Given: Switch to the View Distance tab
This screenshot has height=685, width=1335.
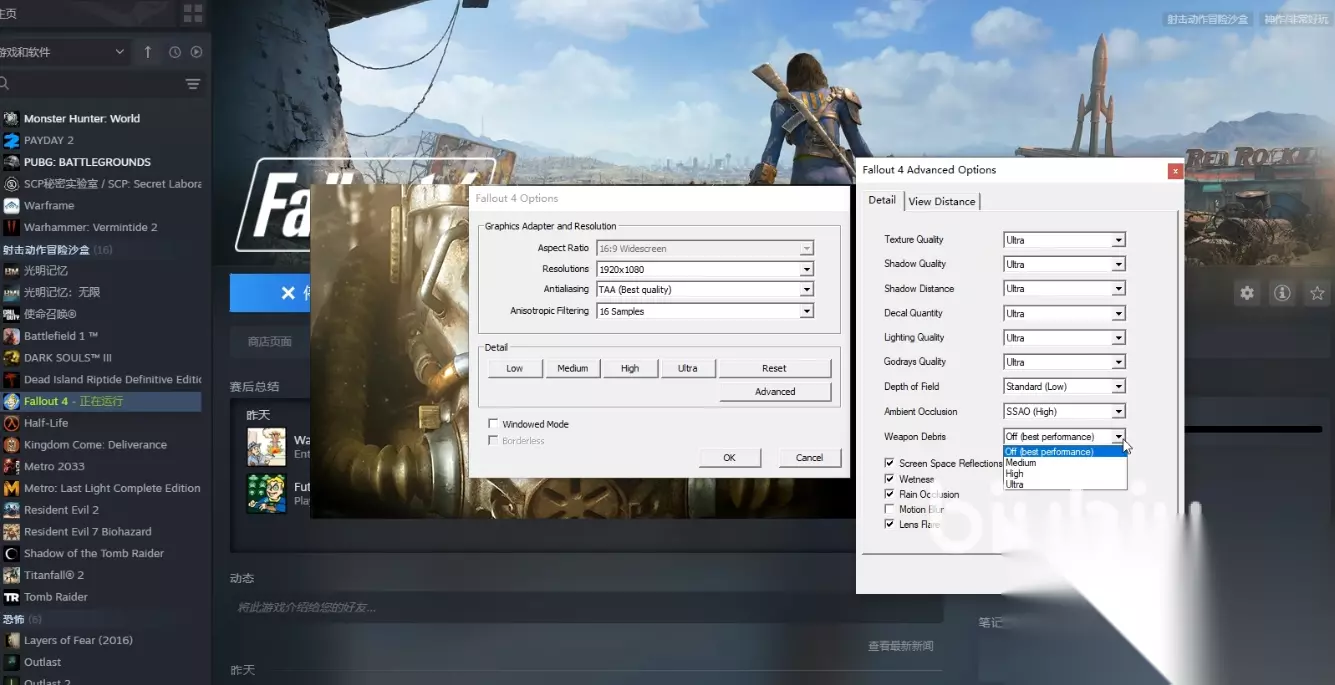Looking at the screenshot, I should pos(941,201).
